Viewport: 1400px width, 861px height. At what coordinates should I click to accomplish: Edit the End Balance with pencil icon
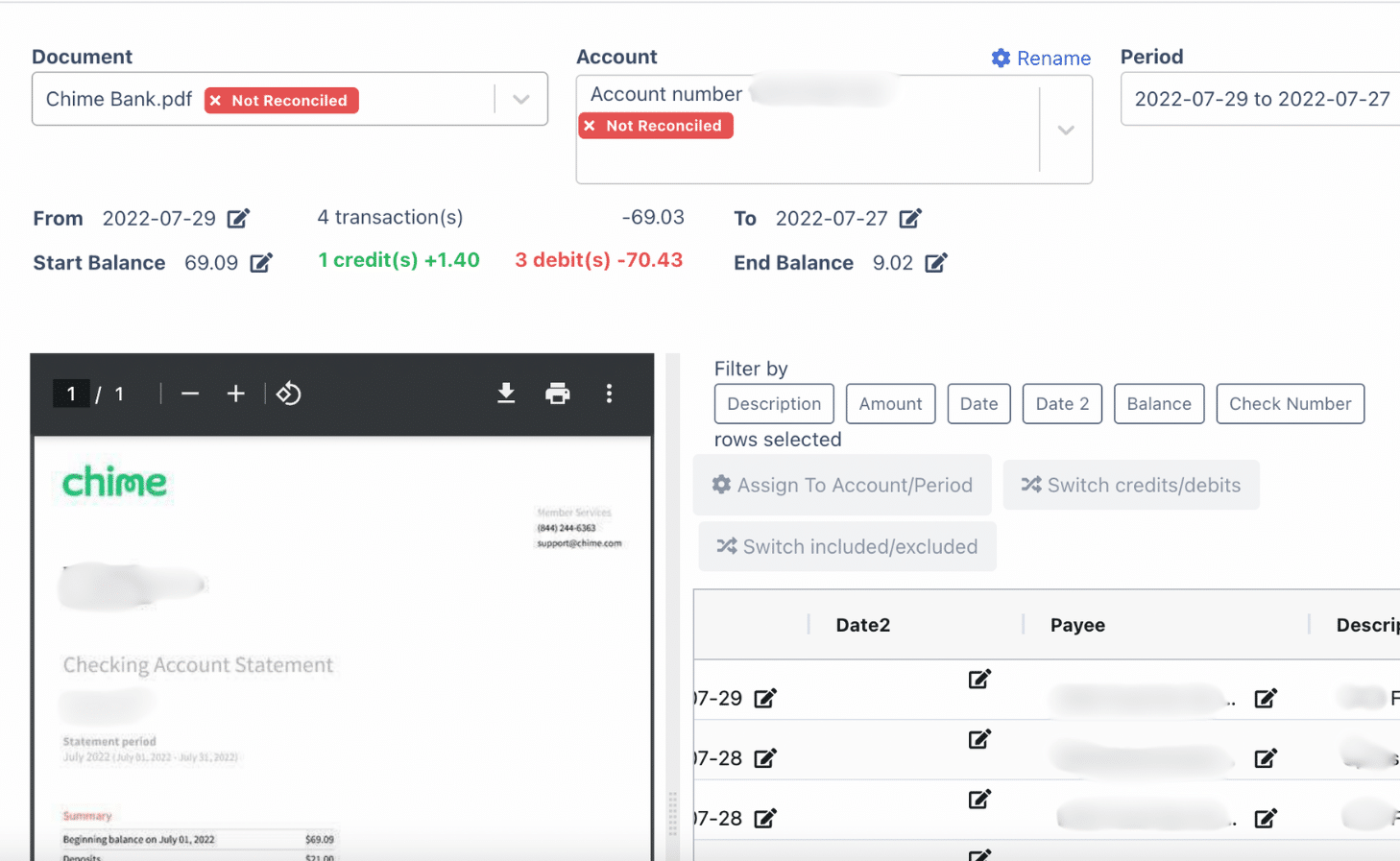tap(936, 262)
